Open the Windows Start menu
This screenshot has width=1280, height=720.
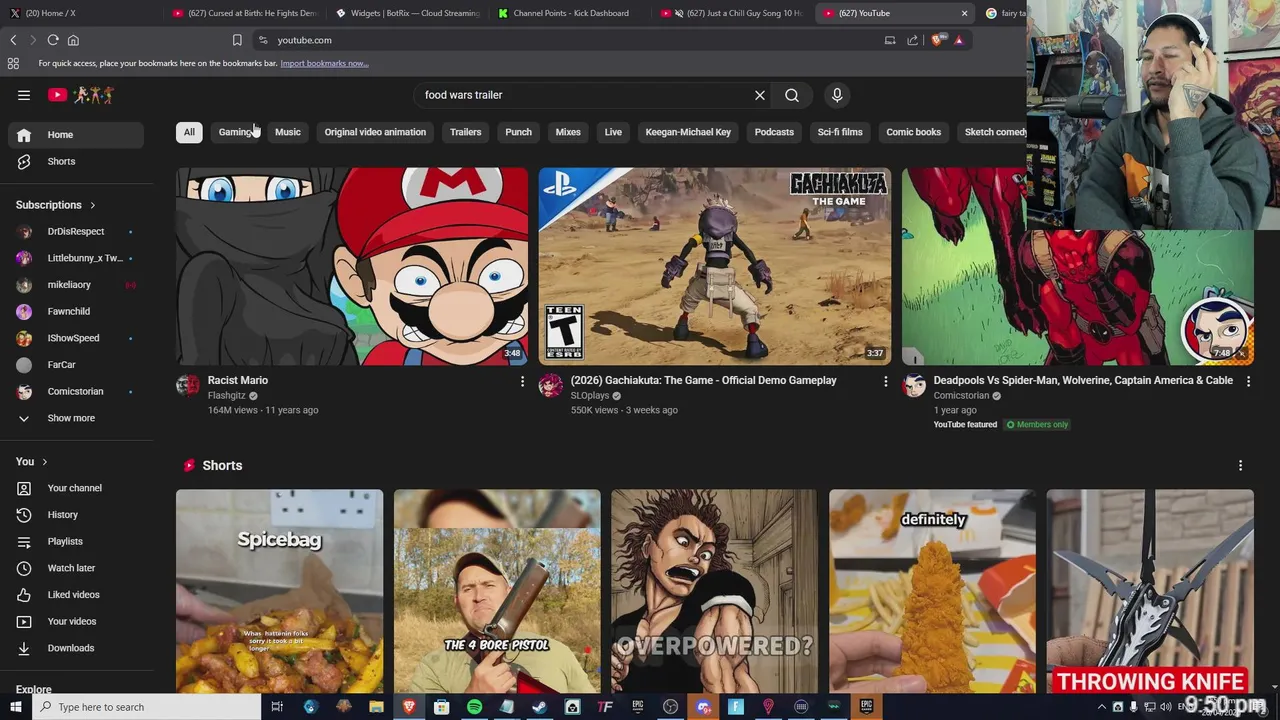coord(15,707)
